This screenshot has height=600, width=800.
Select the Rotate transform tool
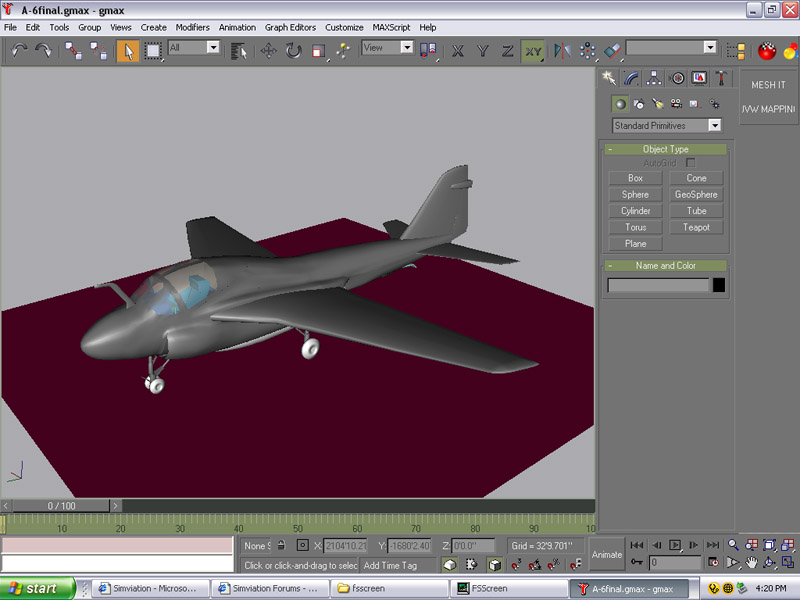[294, 49]
